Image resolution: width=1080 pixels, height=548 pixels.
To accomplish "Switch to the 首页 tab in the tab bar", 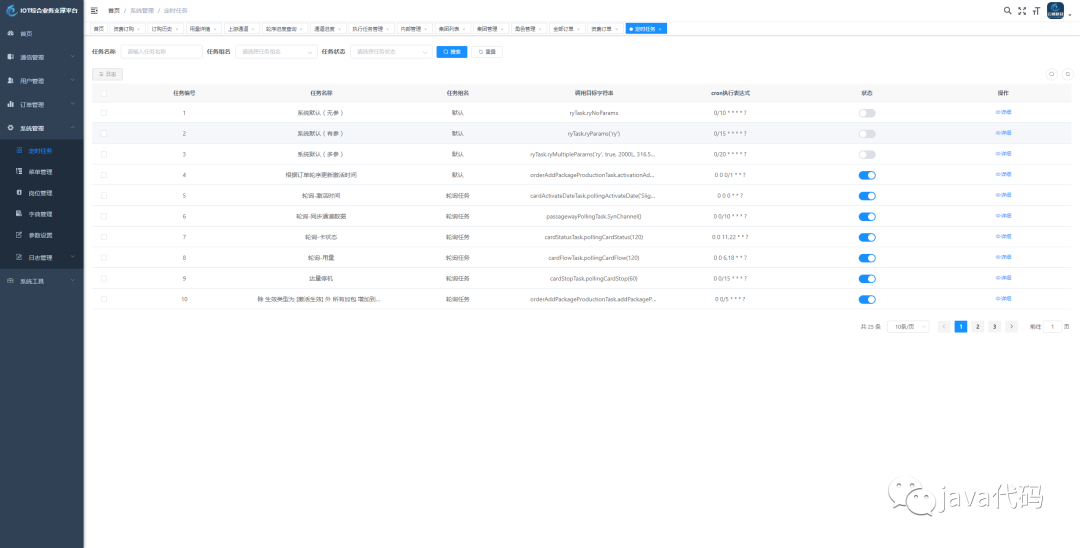I will (99, 29).
